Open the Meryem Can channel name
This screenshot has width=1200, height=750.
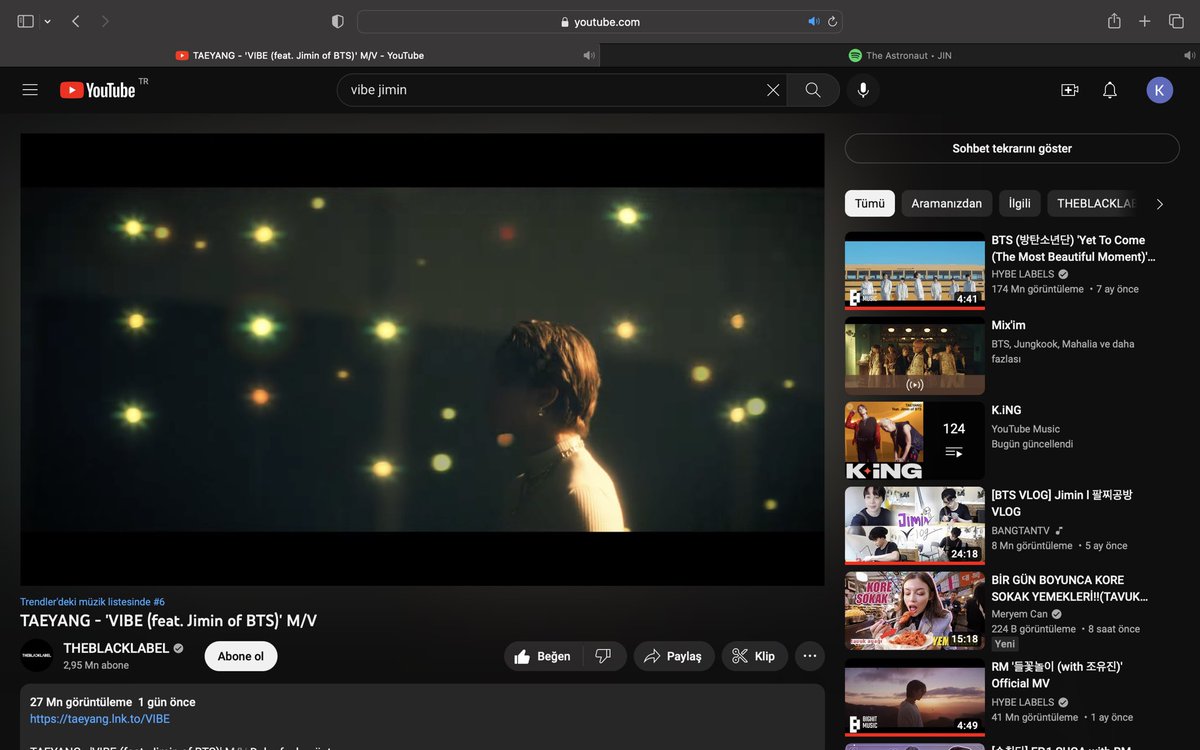click(x=1019, y=614)
